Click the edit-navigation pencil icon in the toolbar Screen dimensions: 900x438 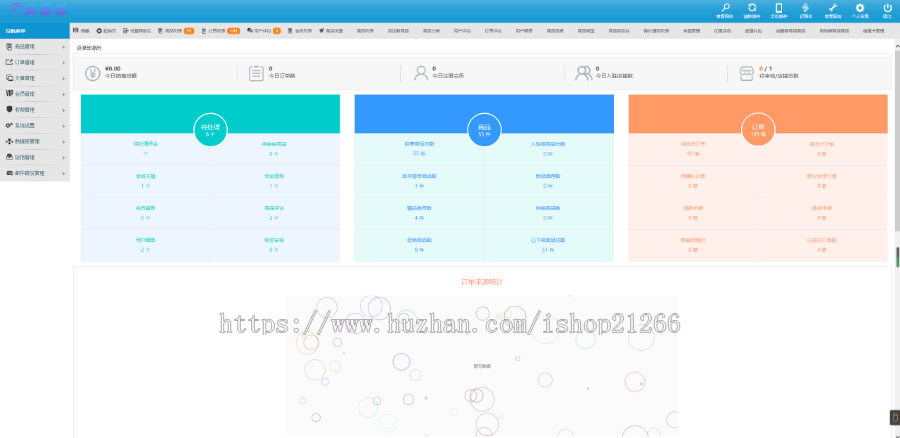point(126,30)
